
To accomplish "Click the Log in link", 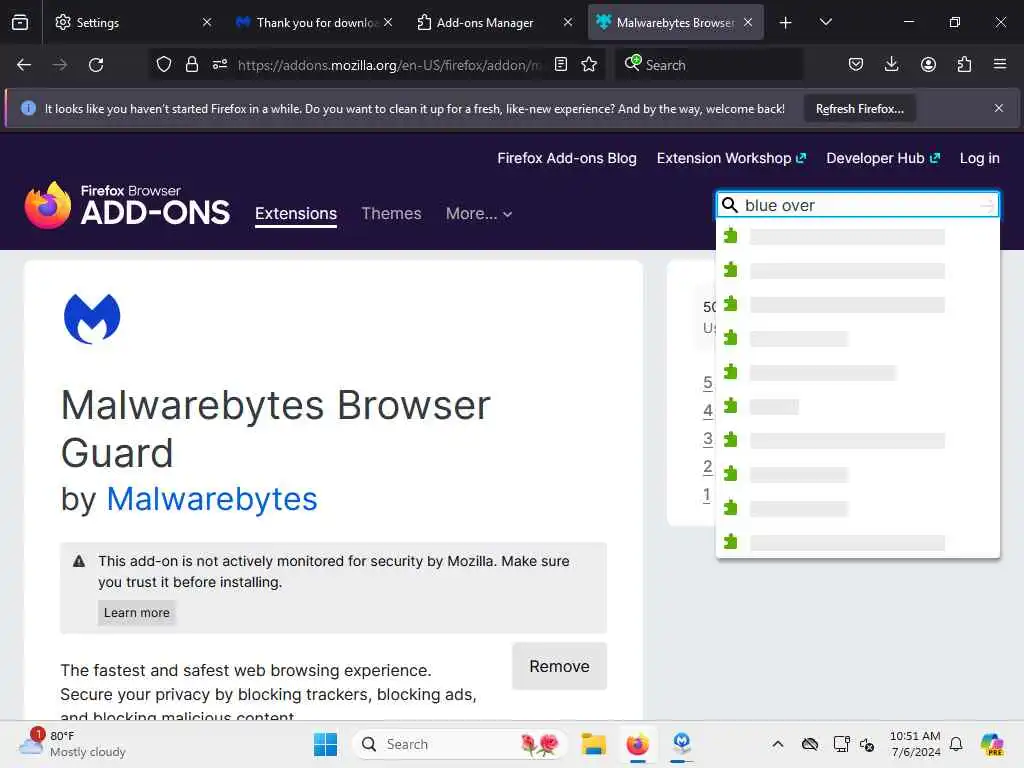I will 979,158.
